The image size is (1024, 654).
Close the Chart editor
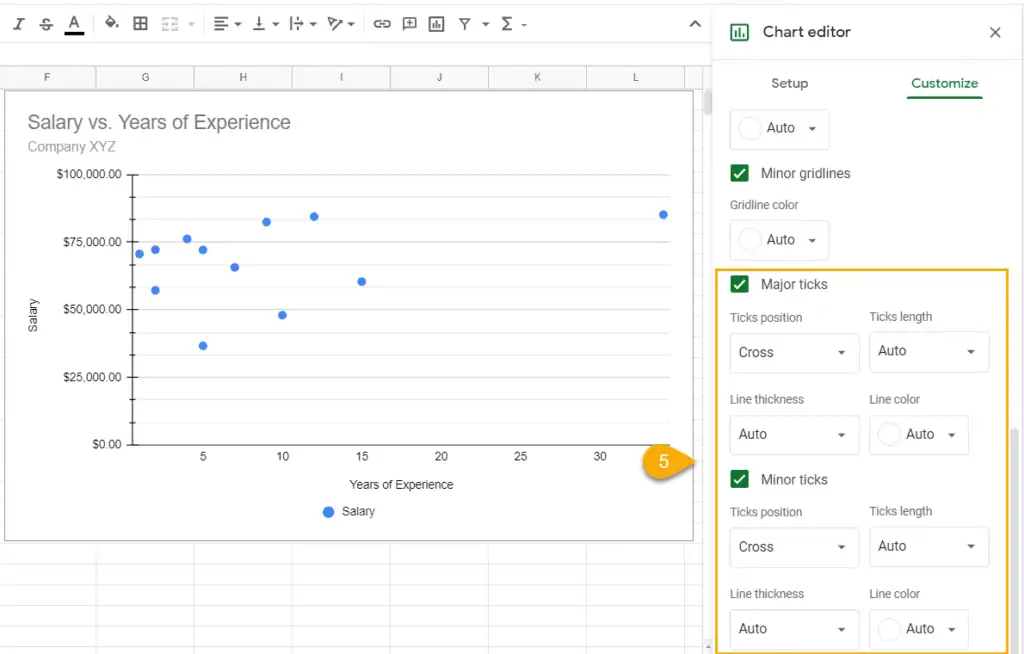[x=995, y=32]
